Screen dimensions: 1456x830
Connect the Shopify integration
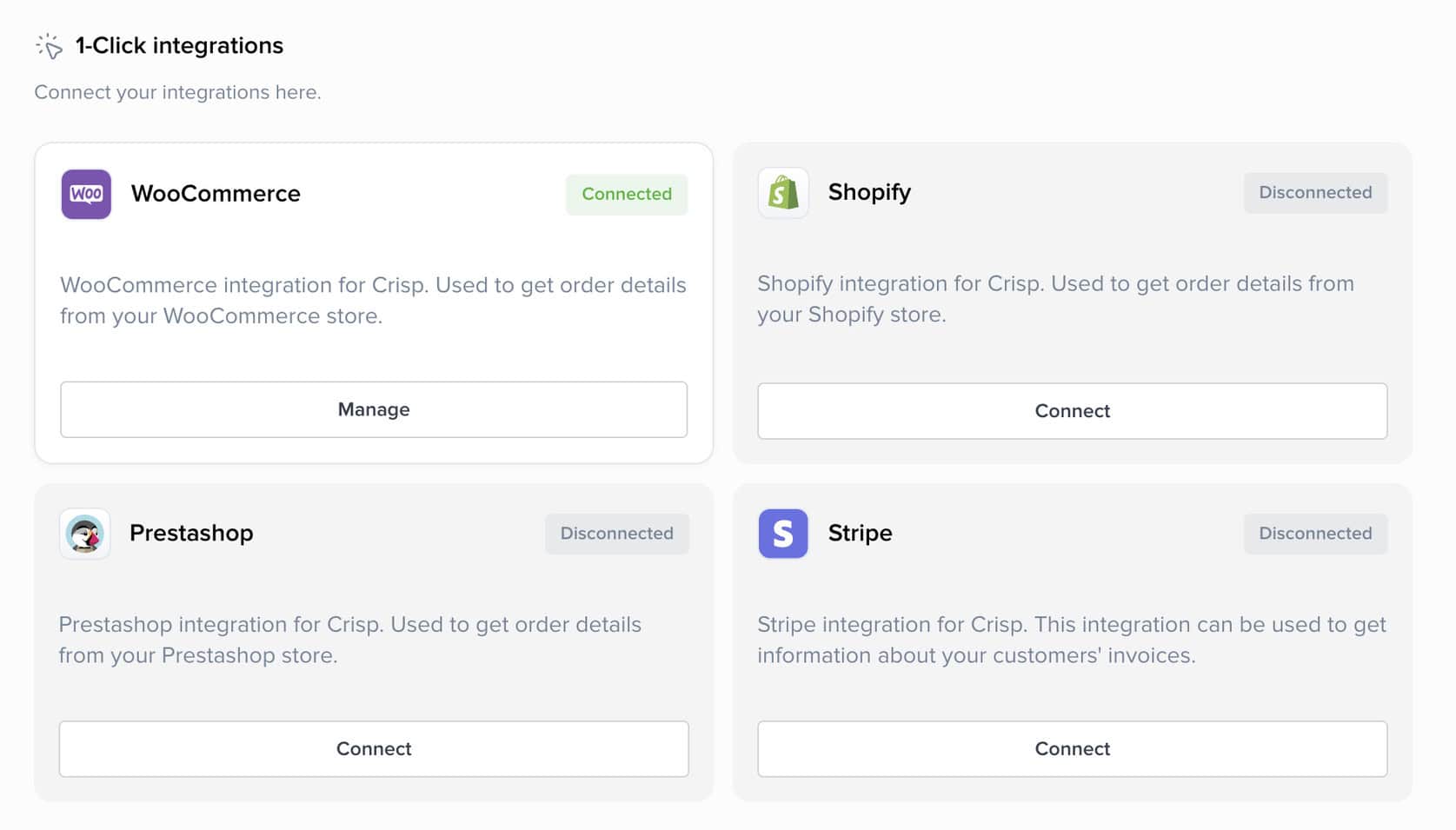(1072, 411)
